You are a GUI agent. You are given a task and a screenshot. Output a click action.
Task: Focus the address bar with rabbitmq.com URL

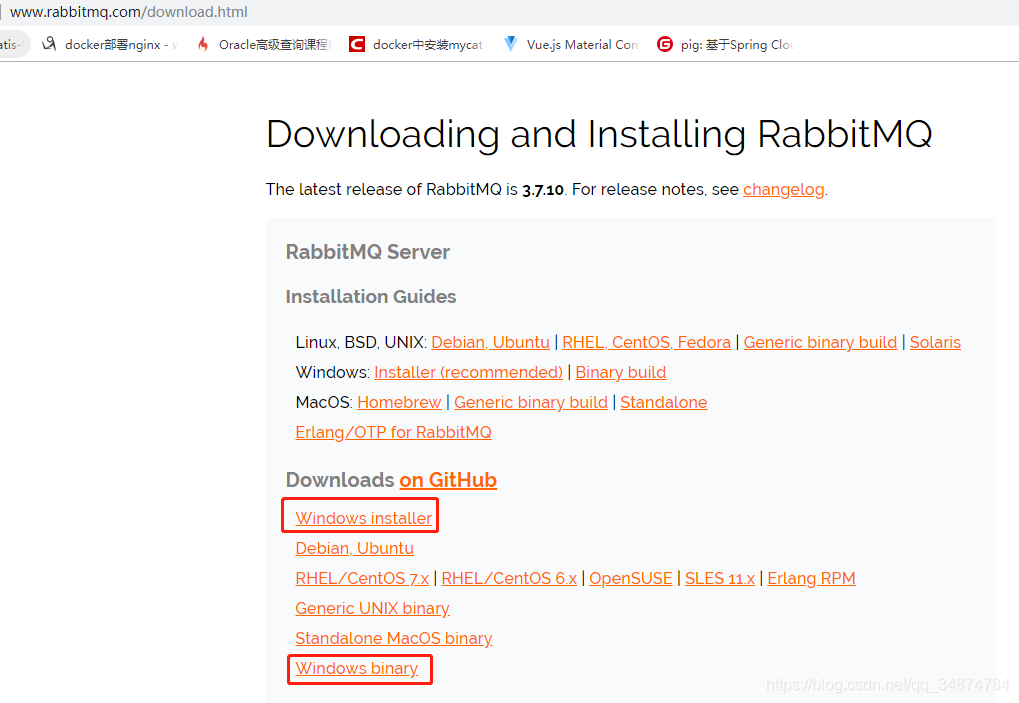tap(129, 12)
